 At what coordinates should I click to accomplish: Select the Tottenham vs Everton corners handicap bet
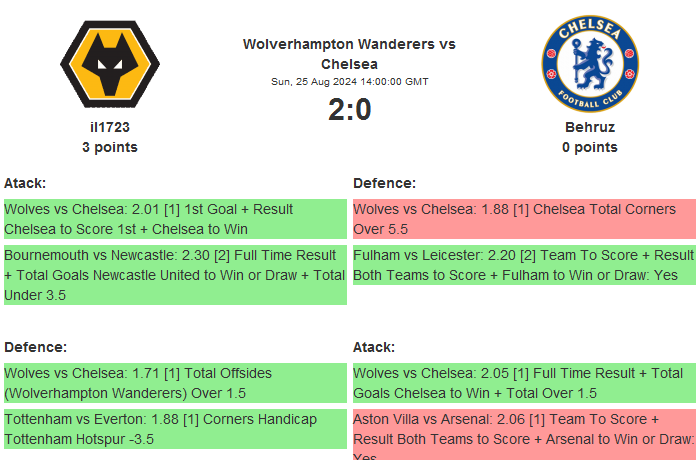[x=175, y=429]
